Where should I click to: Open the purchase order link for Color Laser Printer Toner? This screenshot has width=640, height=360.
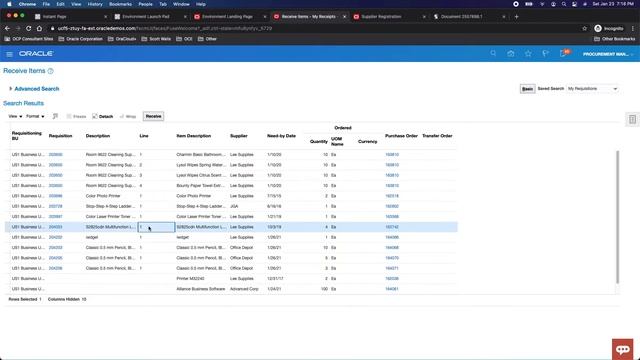pyautogui.click(x=392, y=216)
